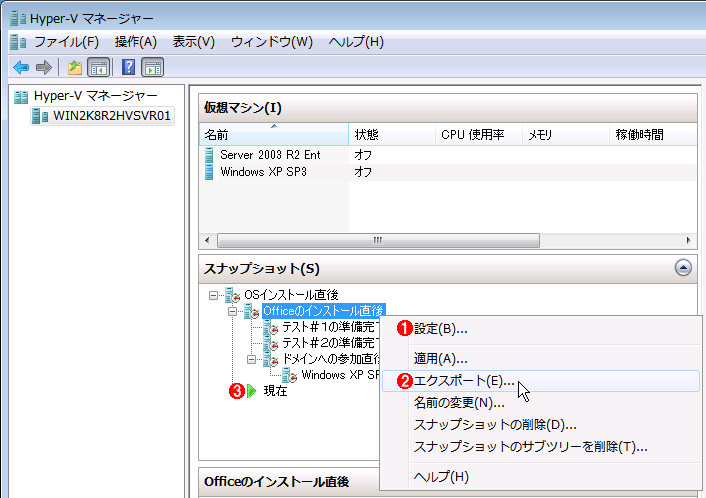Image resolution: width=706 pixels, height=498 pixels.
Task: Sort by the 状態 column header
Action: 392,135
